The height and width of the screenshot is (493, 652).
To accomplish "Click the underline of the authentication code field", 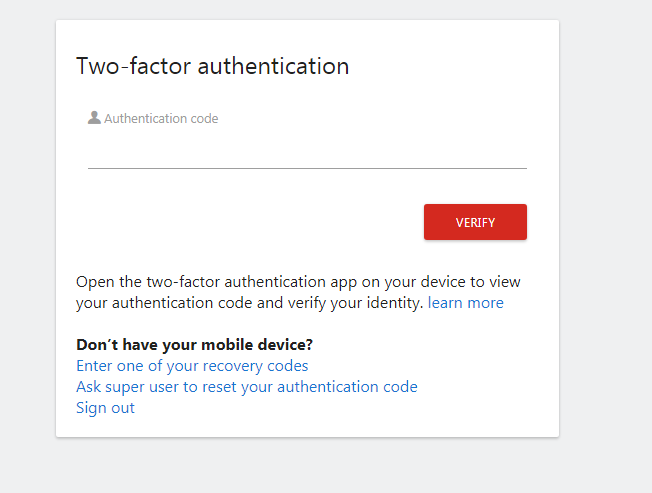I will click(307, 168).
